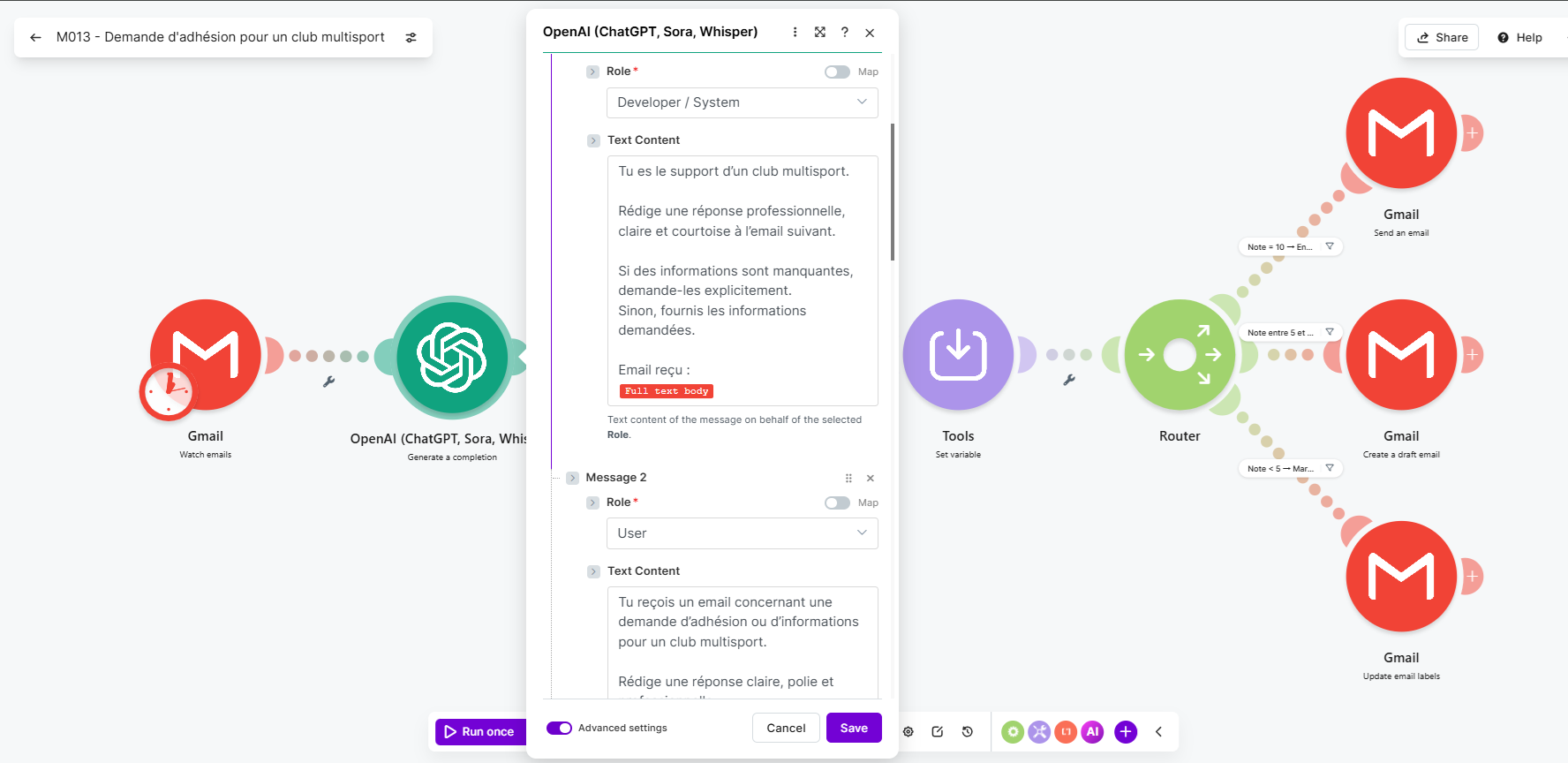Run the scenario with Run once
The width and height of the screenshot is (1568, 763).
click(479, 731)
